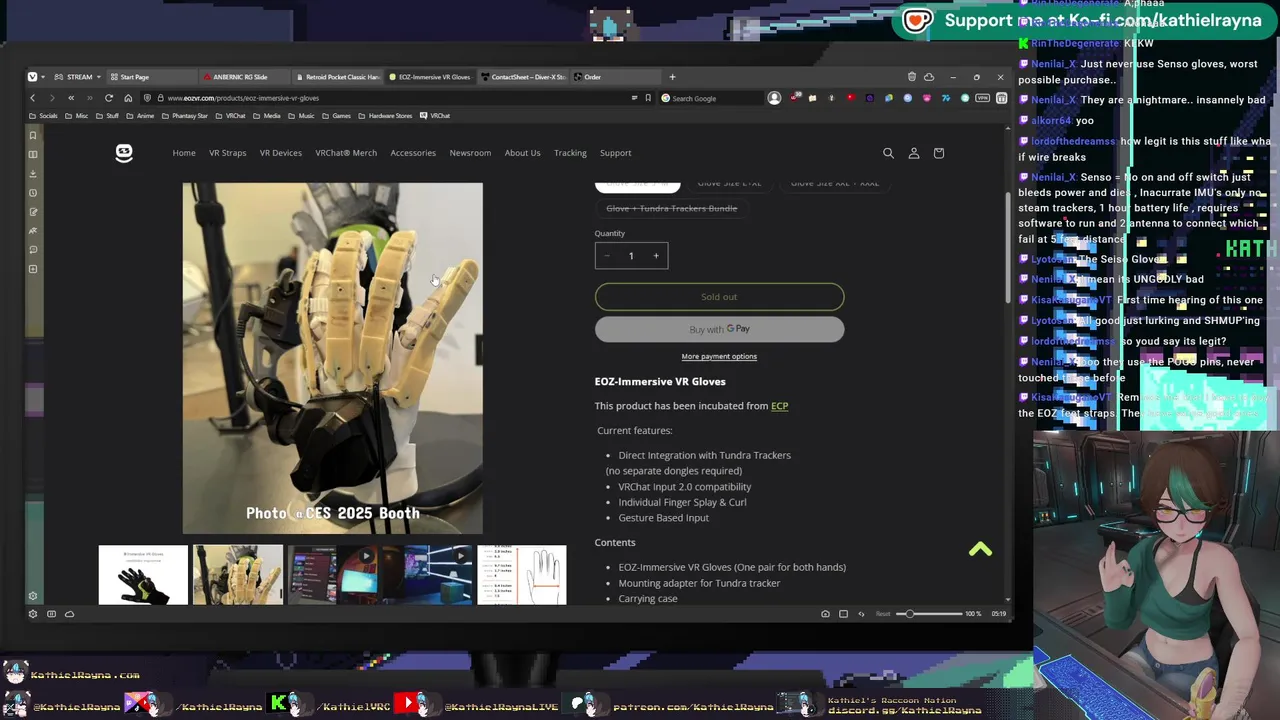Increase the quantity by one
The image size is (1280, 720).
coord(656,256)
